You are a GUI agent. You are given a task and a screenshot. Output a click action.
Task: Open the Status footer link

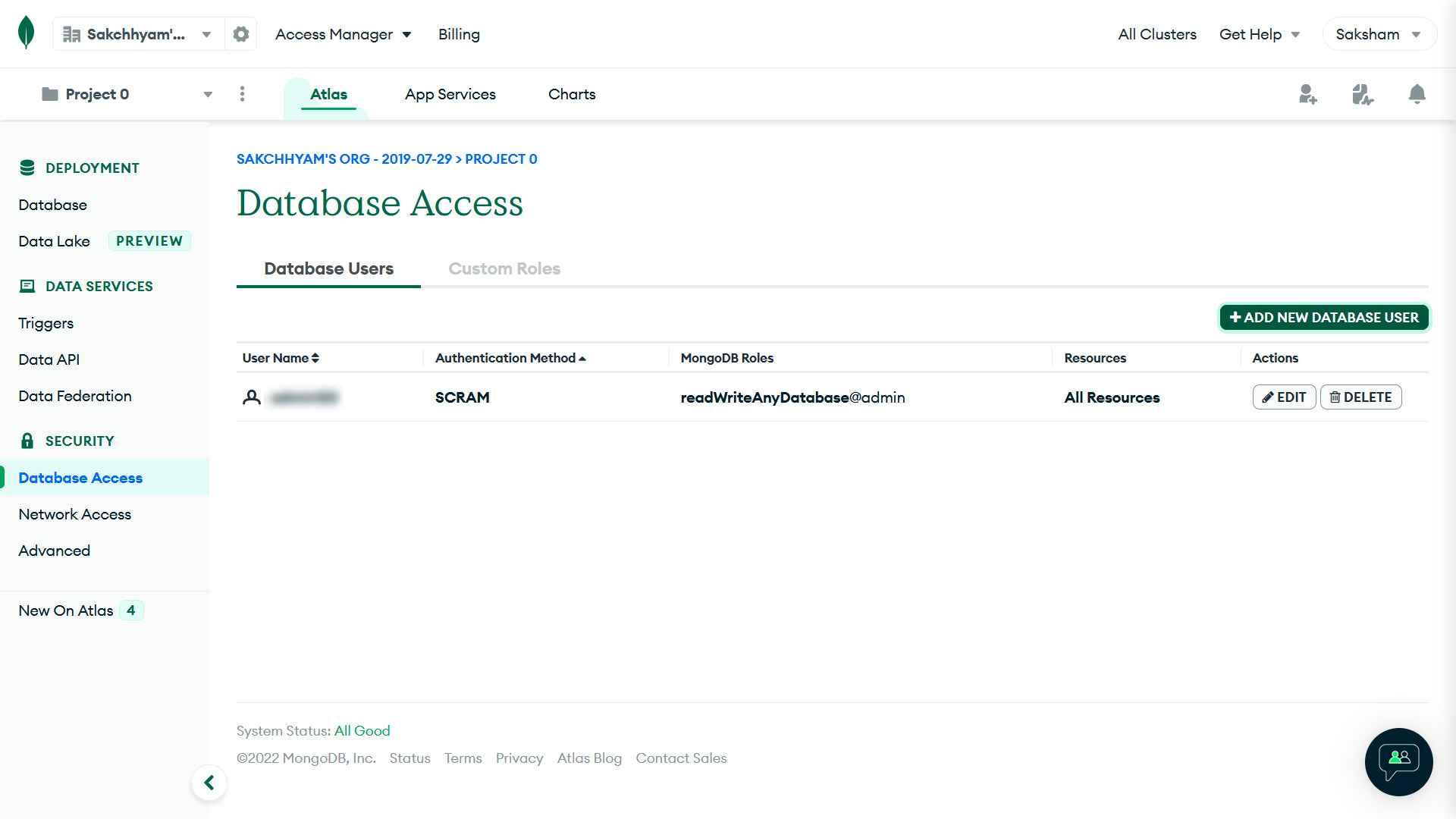coord(409,758)
